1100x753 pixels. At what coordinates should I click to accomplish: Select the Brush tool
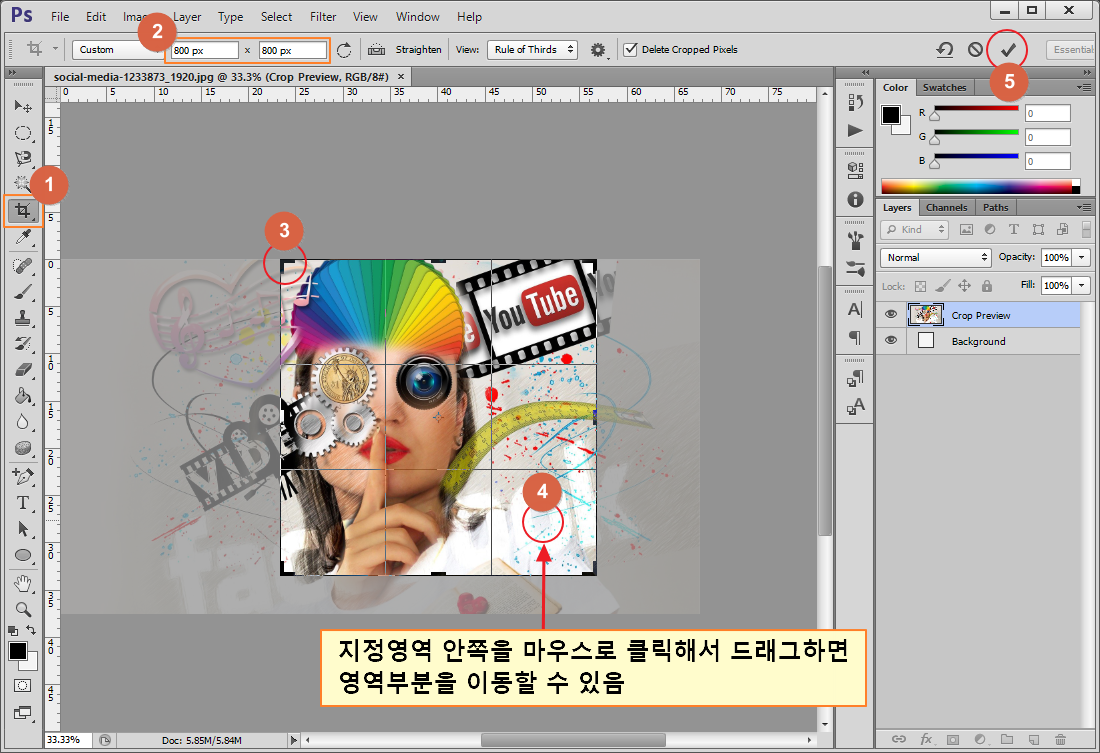23,292
